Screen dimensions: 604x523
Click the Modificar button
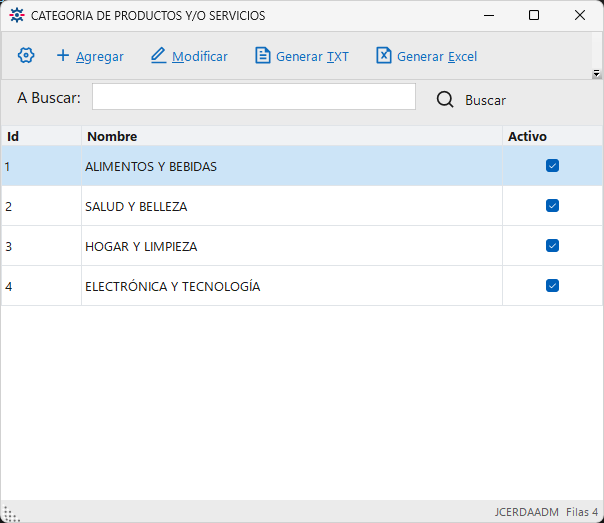(x=189, y=56)
